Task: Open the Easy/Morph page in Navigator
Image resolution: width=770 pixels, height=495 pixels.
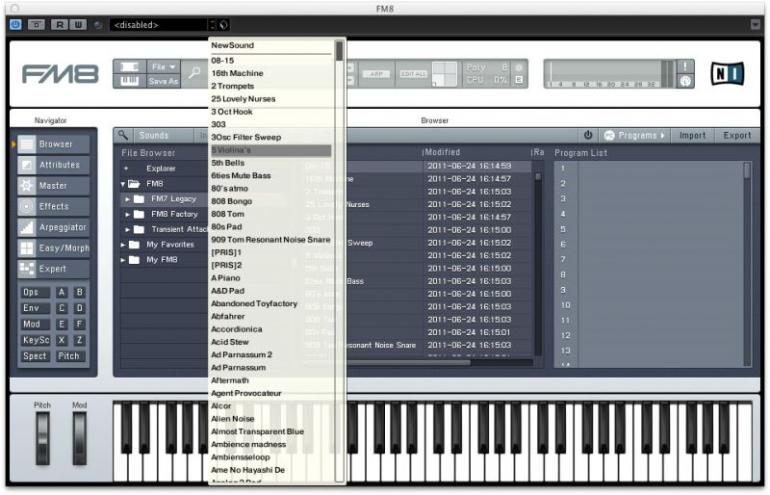Action: (54, 248)
